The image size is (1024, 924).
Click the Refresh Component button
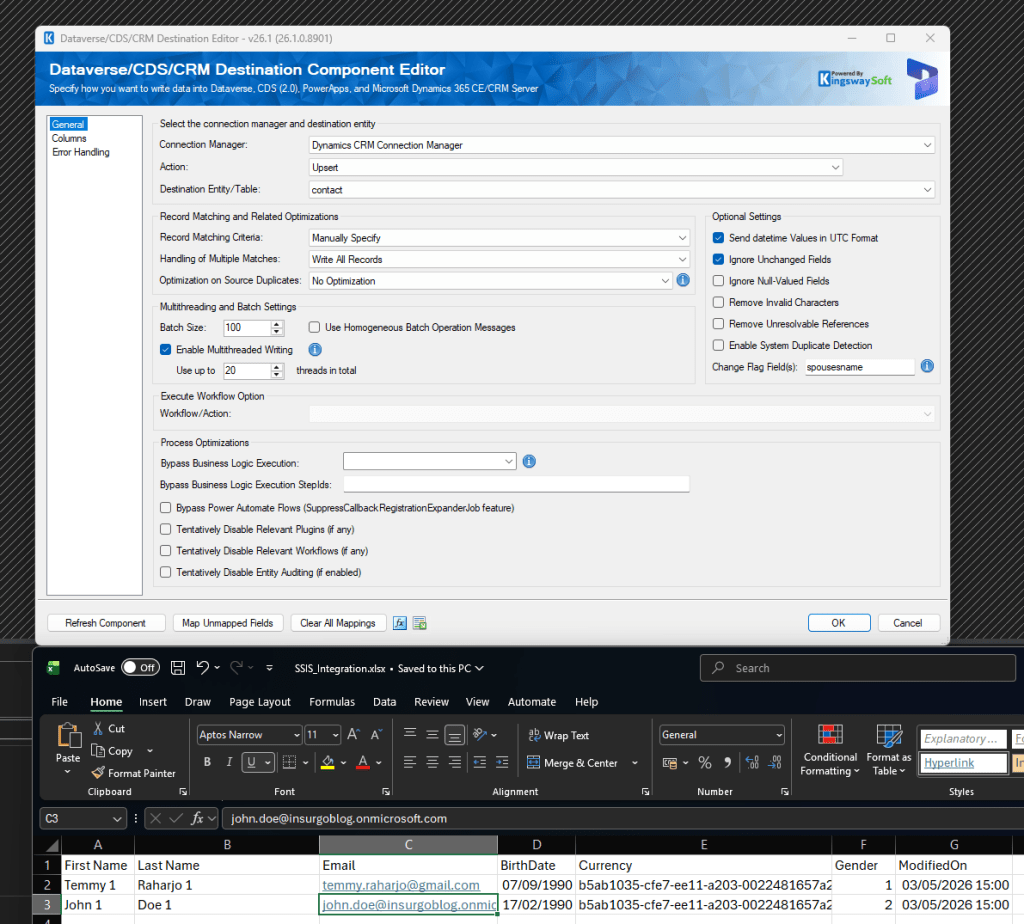click(106, 623)
